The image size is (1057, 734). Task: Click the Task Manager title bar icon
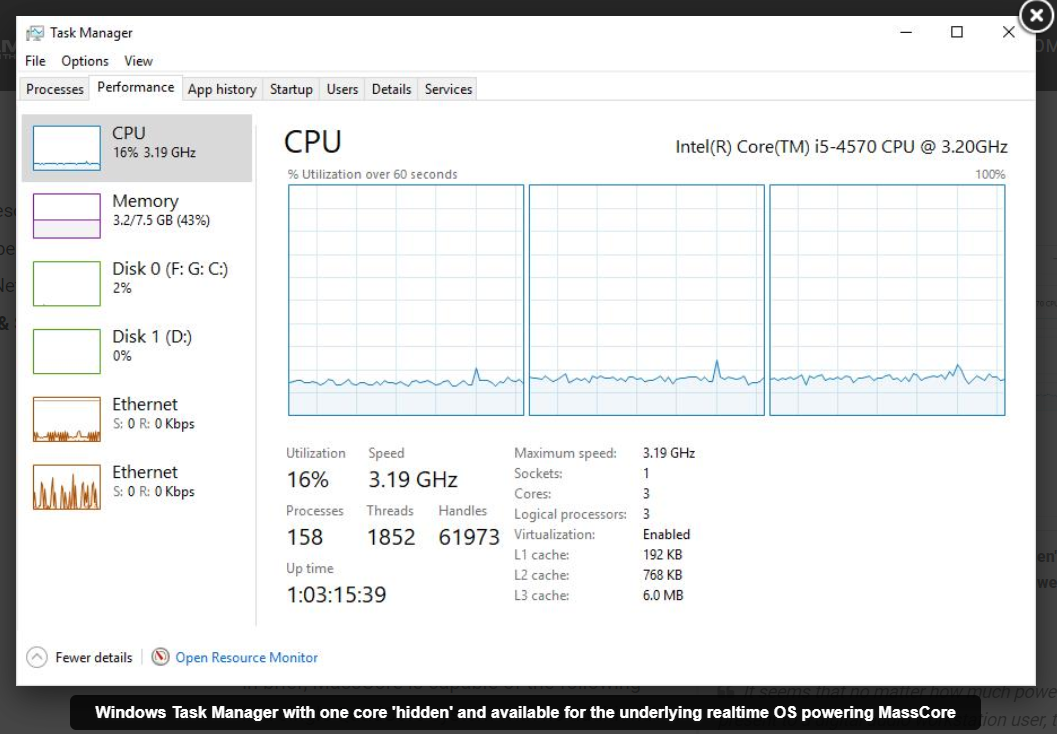coord(35,33)
